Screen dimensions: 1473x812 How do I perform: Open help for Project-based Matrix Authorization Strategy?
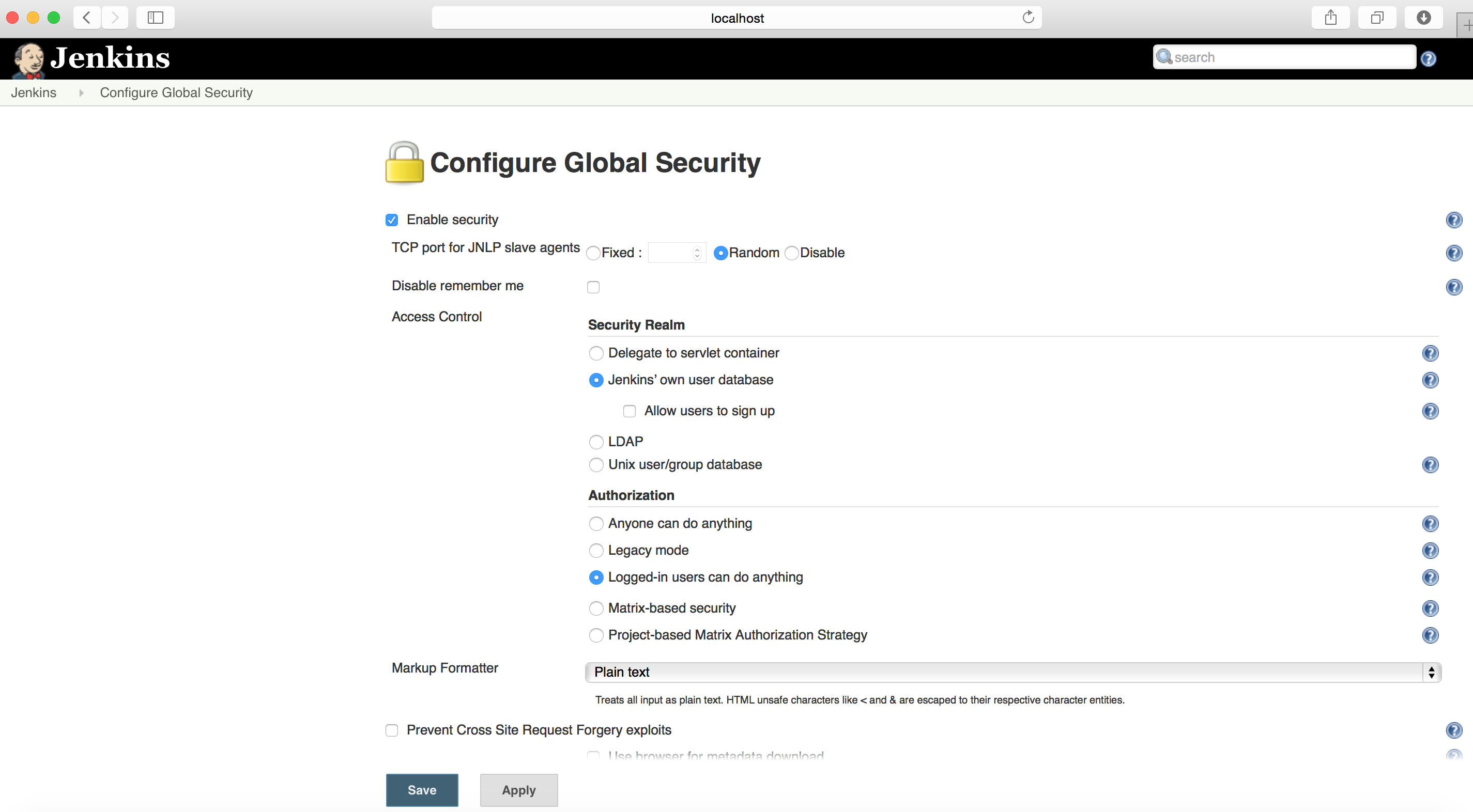1430,635
